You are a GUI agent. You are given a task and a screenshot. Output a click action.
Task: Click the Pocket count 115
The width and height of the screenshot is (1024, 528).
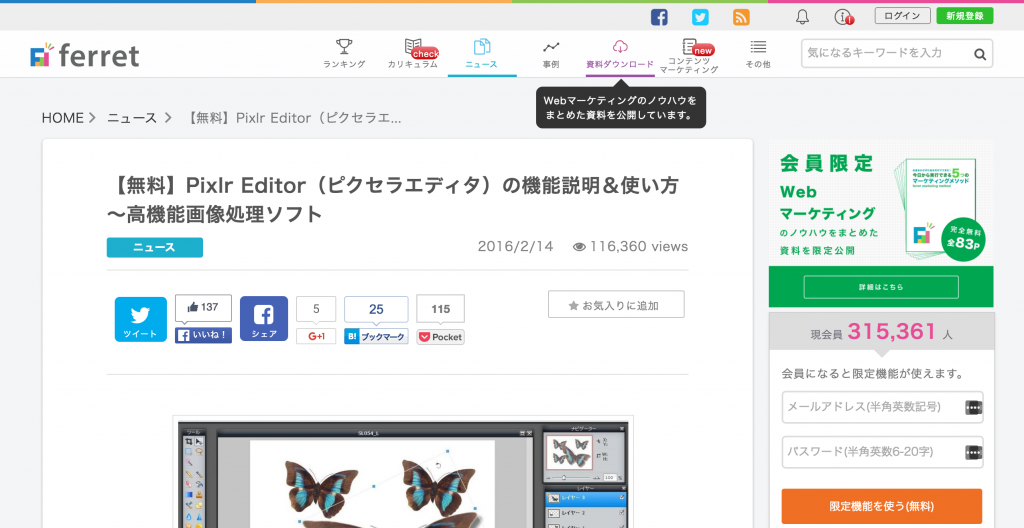pyautogui.click(x=440, y=309)
